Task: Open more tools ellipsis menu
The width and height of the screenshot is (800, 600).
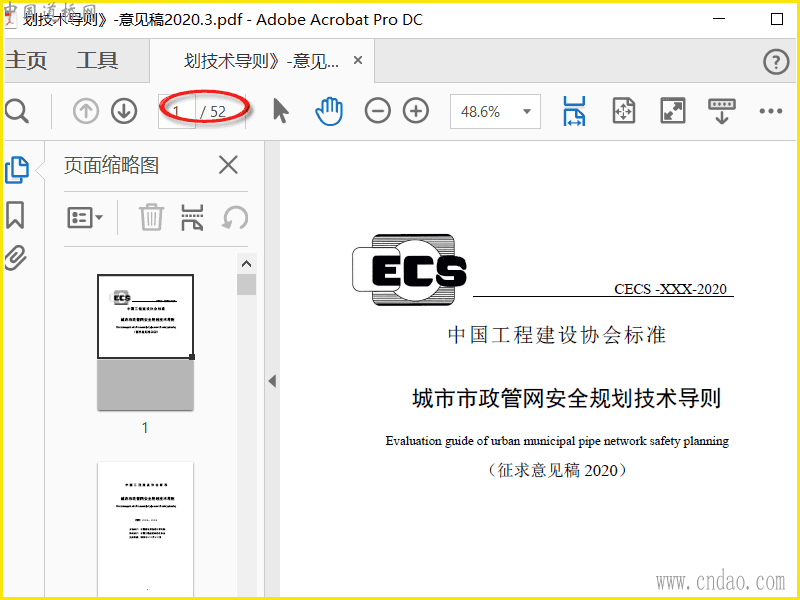Action: (770, 111)
